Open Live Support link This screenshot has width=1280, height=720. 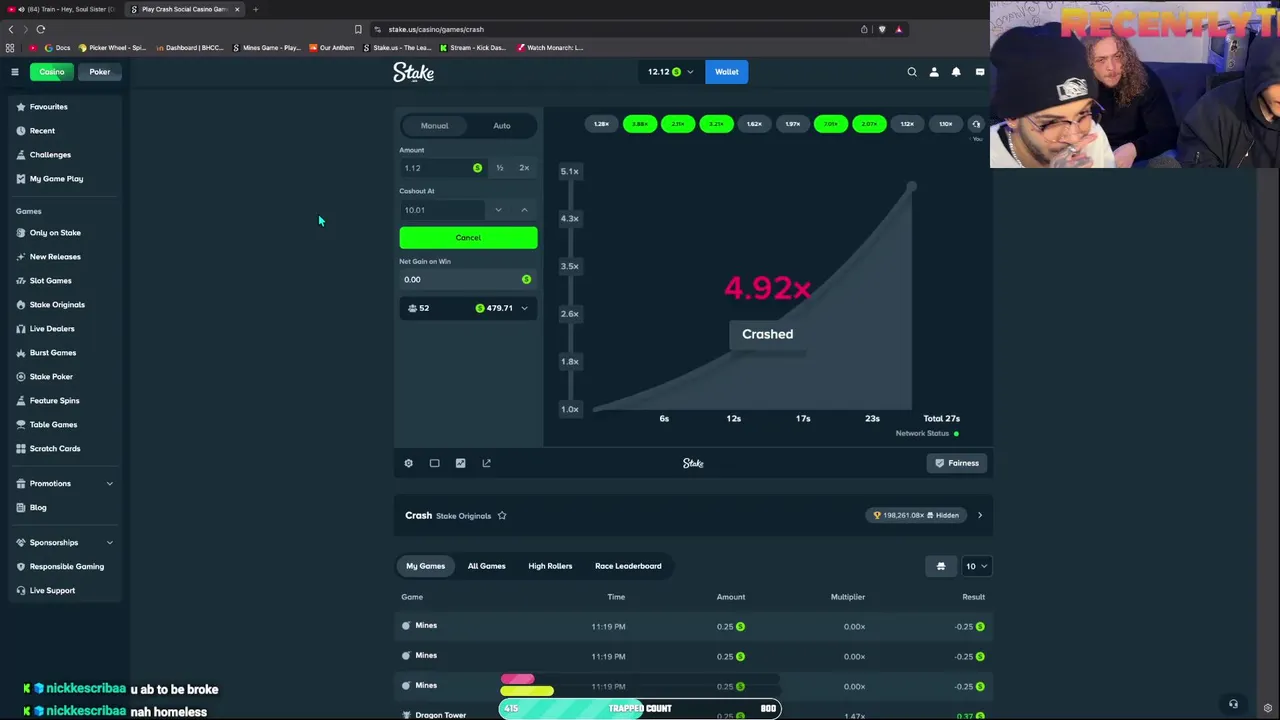(52, 591)
